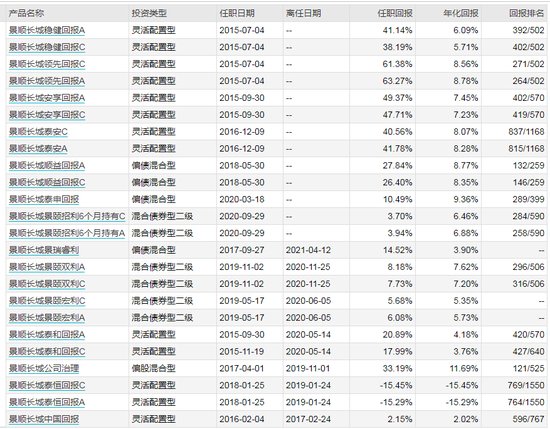
Task: Select the 33.19% return value
Action: (x=397, y=368)
